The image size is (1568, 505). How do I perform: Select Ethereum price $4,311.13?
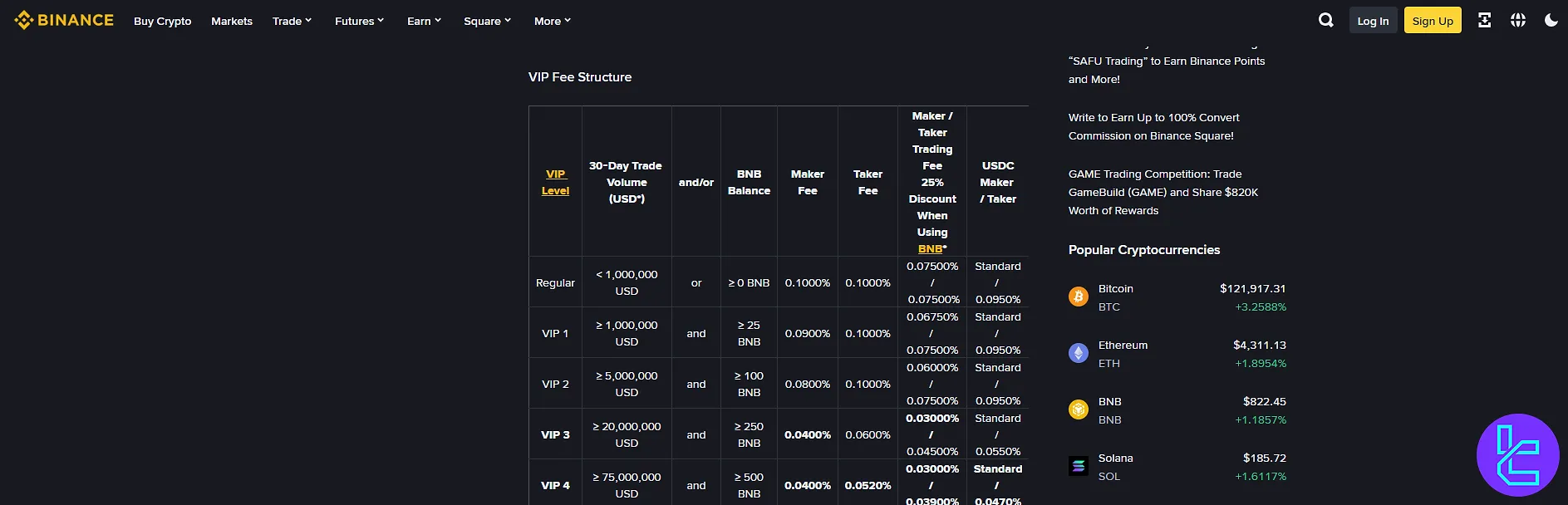tap(1260, 345)
